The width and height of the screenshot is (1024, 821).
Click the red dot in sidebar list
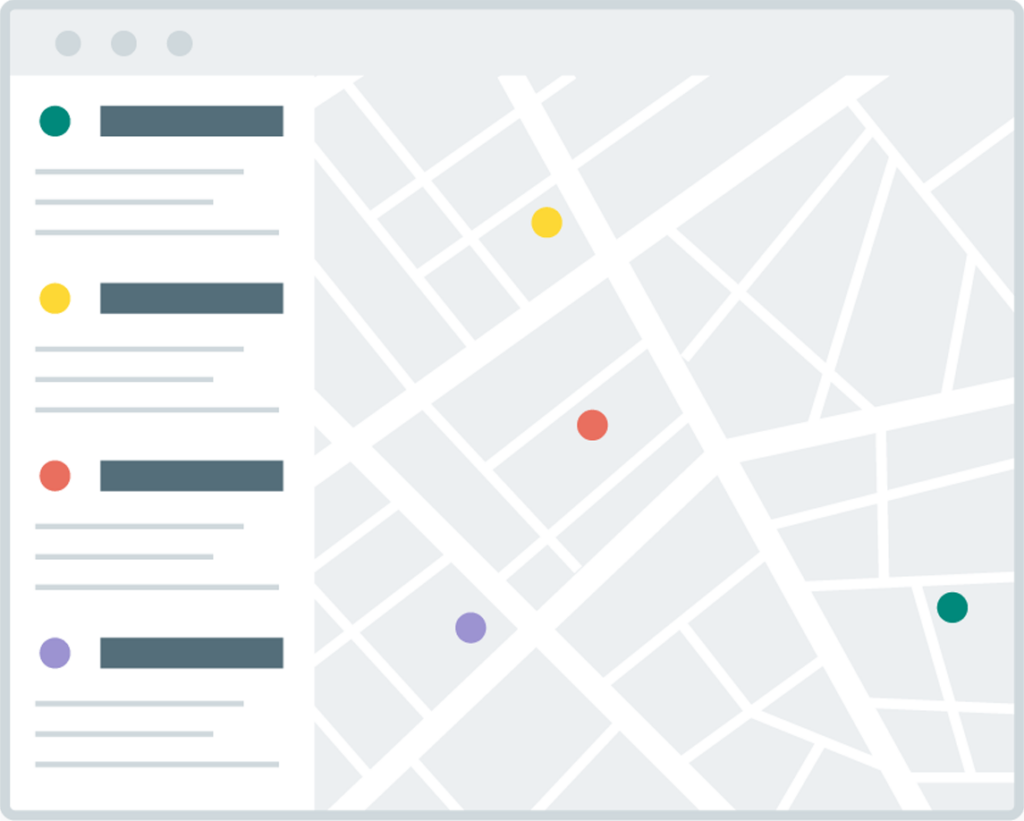(55, 476)
